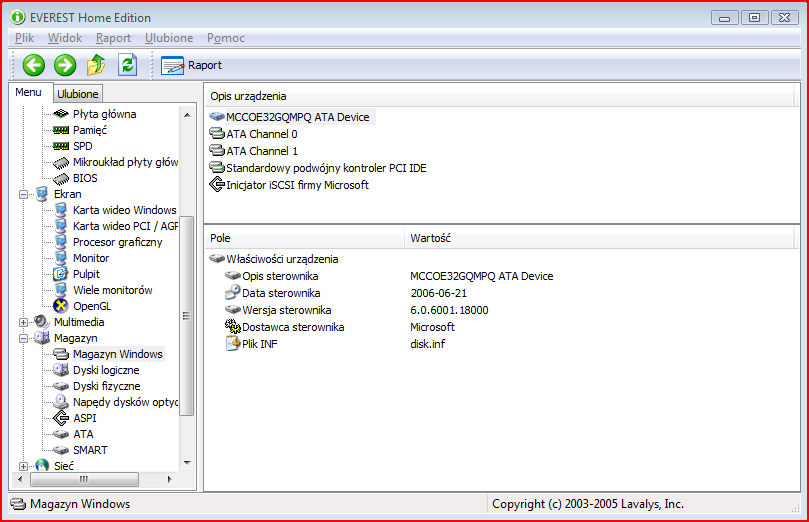Collapse the Magazyn tree node
809x522 pixels.
coord(23,338)
